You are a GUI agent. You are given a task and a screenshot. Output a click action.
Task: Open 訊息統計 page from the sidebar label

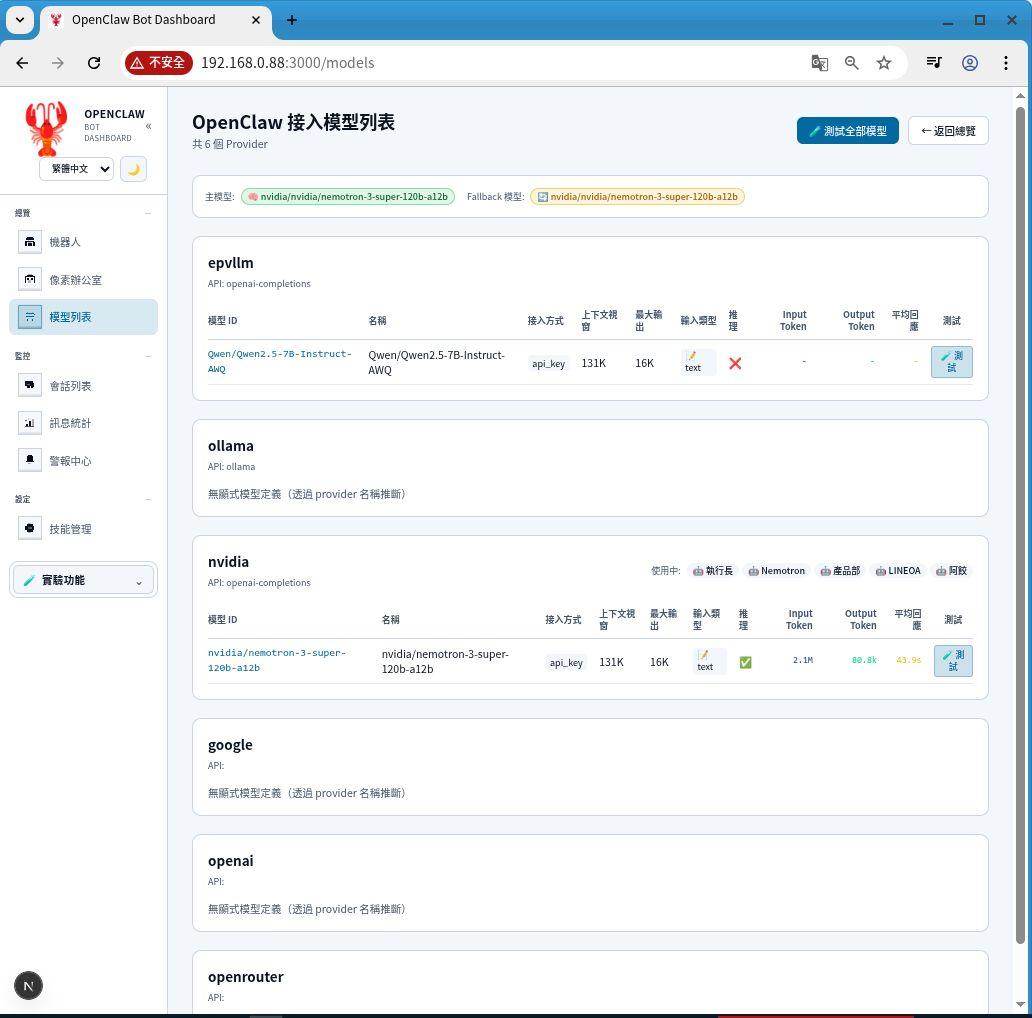pos(70,423)
